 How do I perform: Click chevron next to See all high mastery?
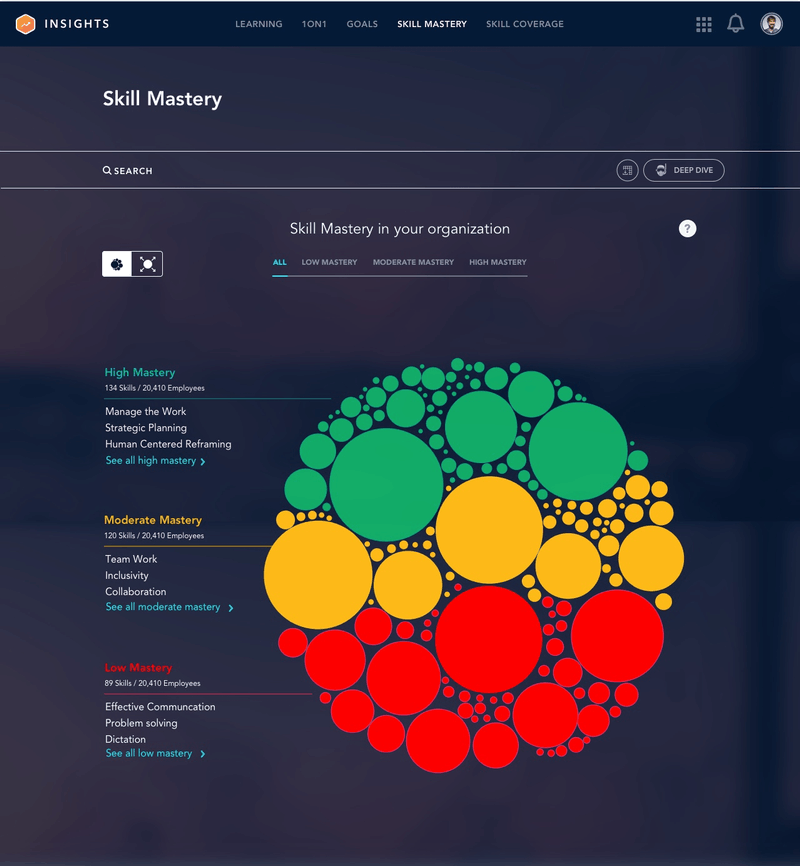coord(203,462)
